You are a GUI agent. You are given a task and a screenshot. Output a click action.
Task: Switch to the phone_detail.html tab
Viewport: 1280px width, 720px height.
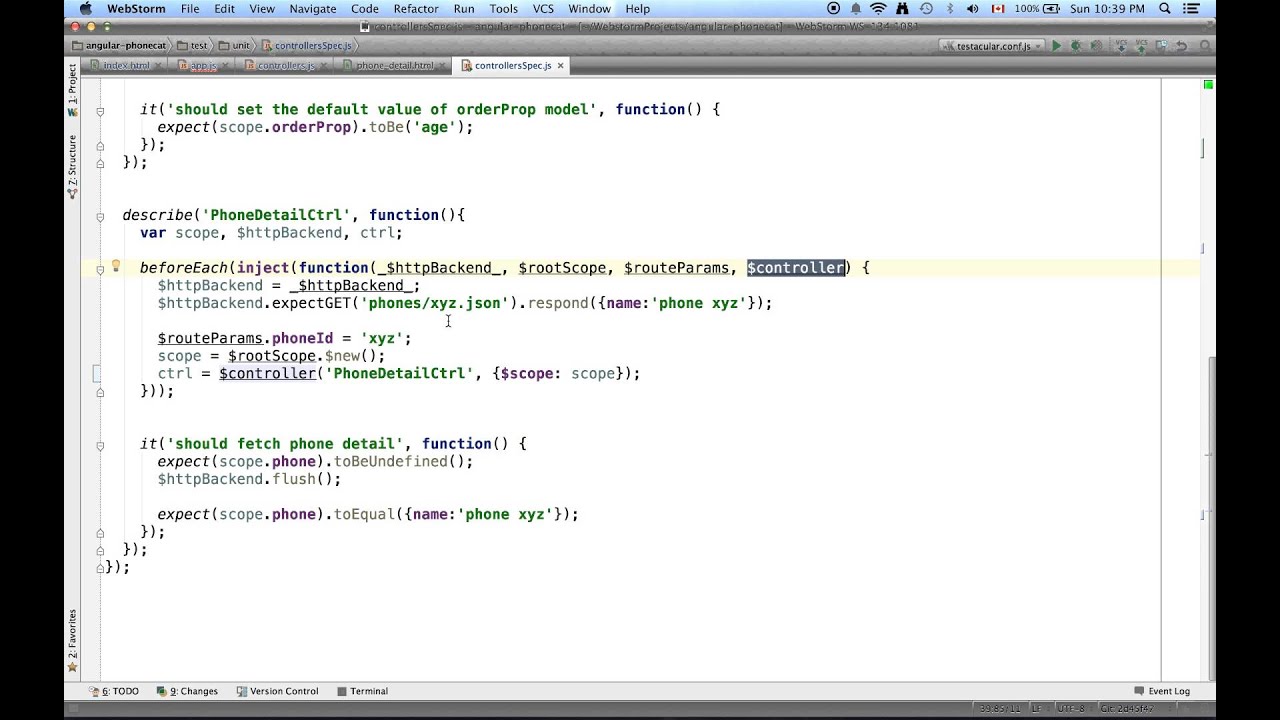pyautogui.click(x=394, y=66)
